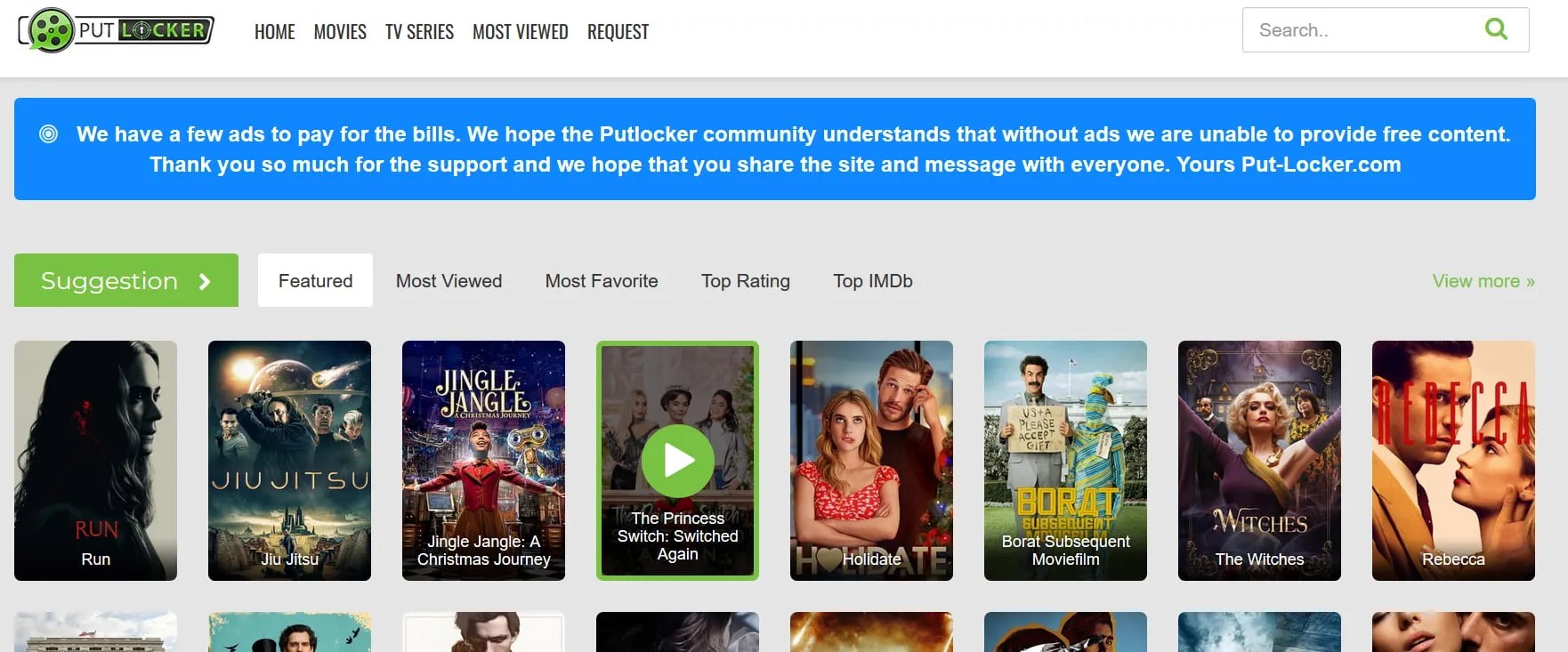Click the radio circle icon in the blue banner
Screen dimensions: 1568x652
(x=49, y=134)
